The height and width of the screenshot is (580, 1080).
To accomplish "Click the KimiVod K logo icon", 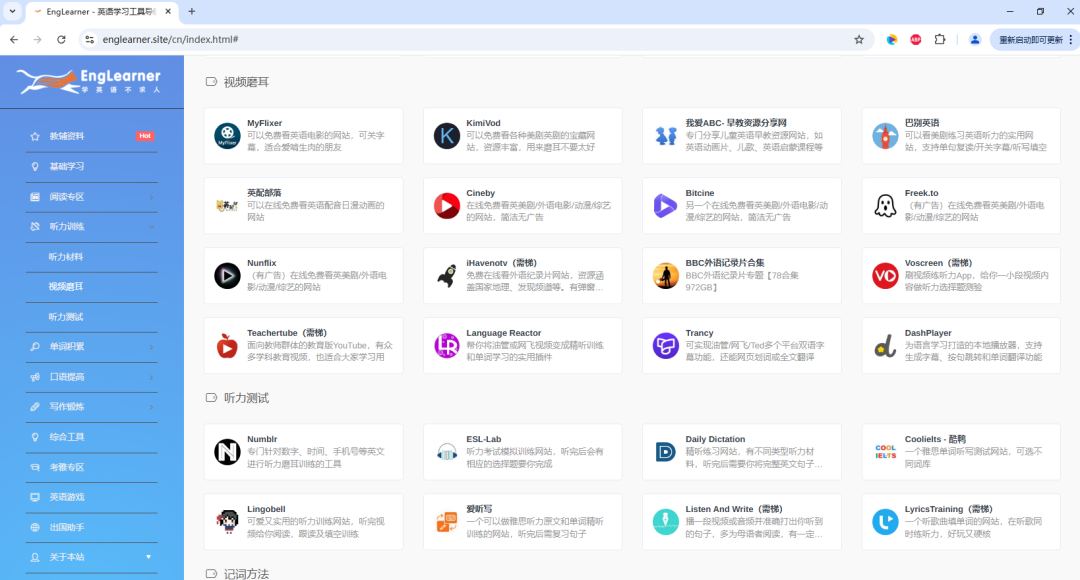I will (x=446, y=136).
